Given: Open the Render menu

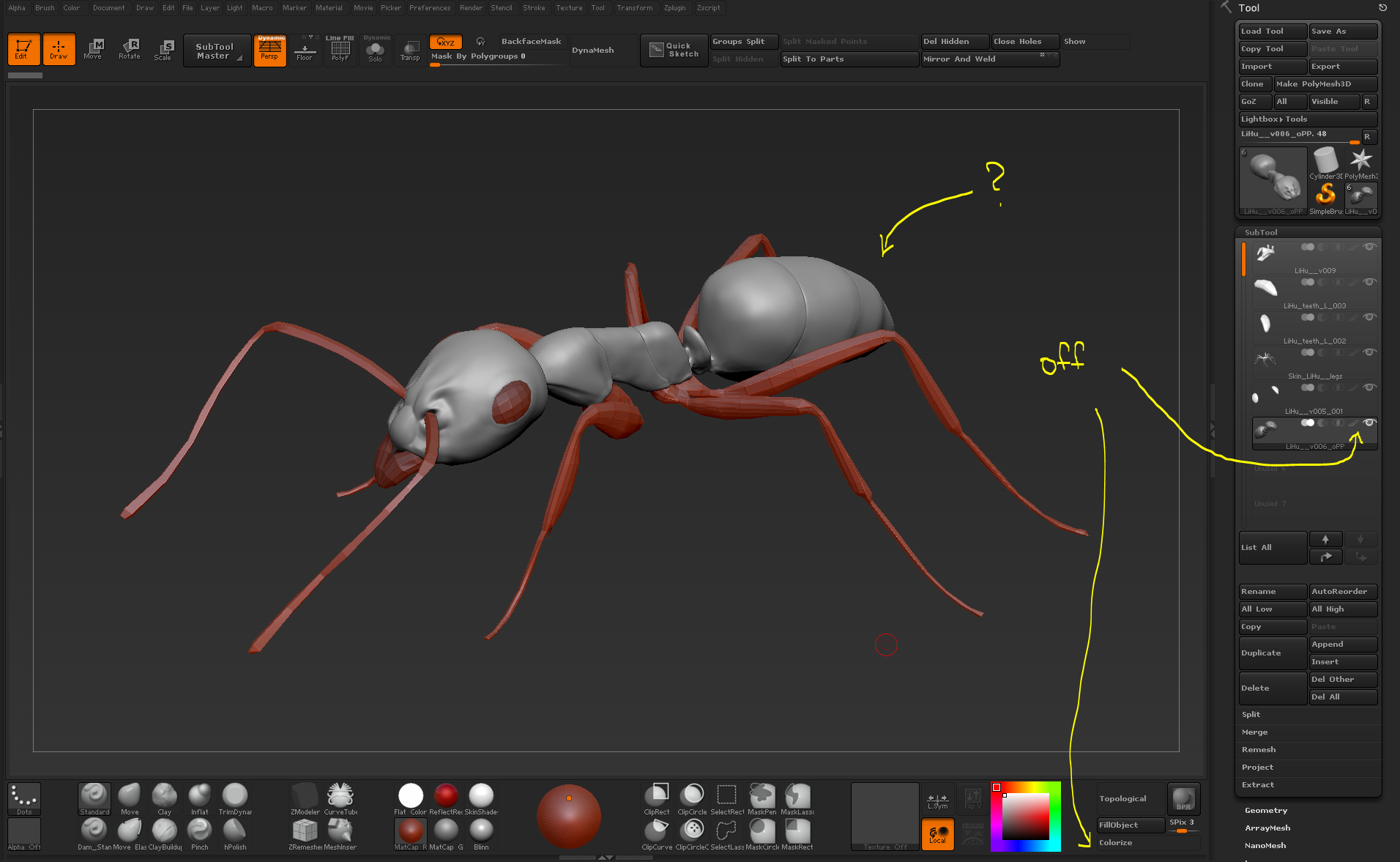Looking at the screenshot, I should pyautogui.click(x=471, y=8).
